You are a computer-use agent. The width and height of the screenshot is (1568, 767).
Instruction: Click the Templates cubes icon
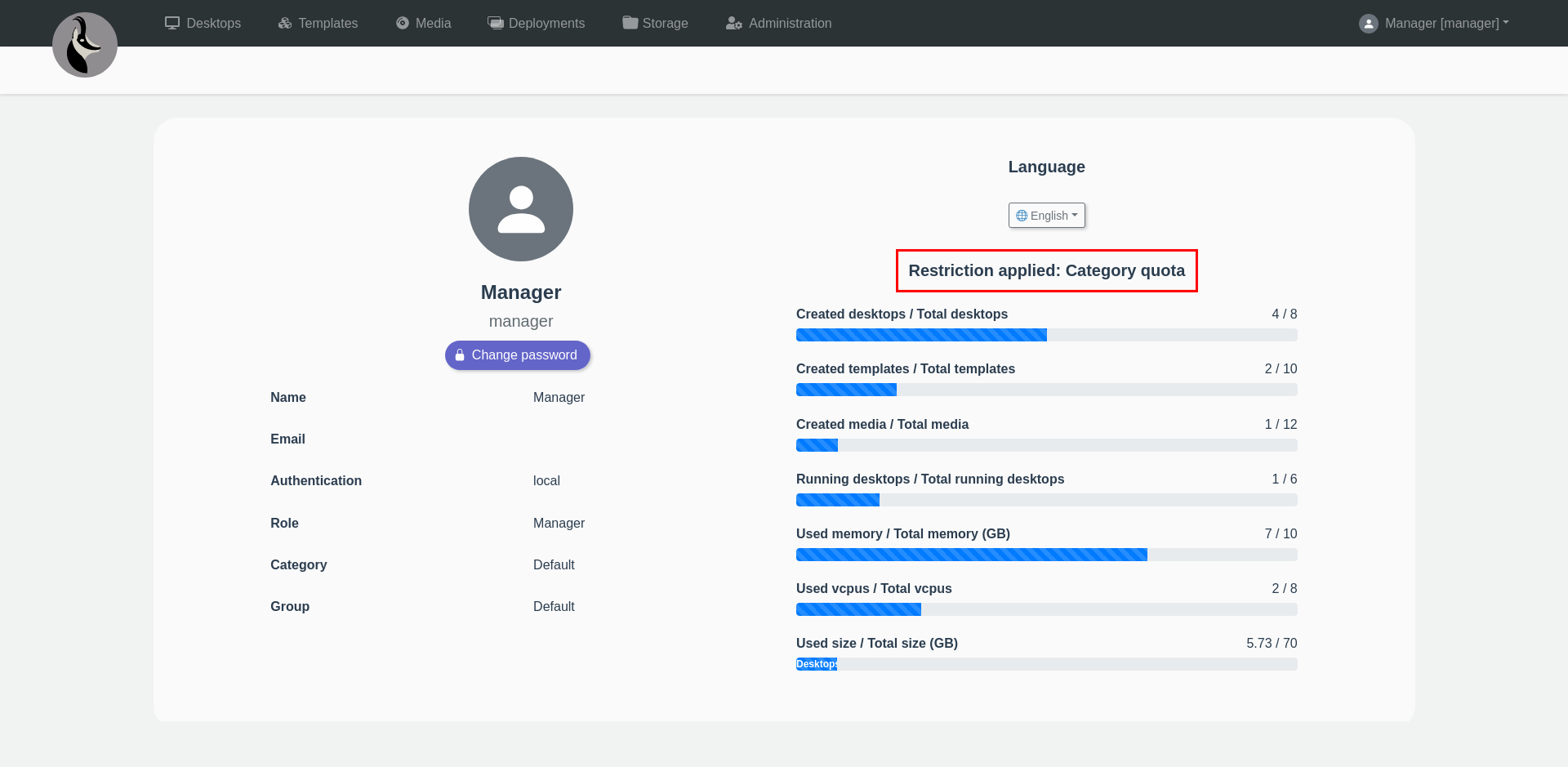tap(285, 23)
